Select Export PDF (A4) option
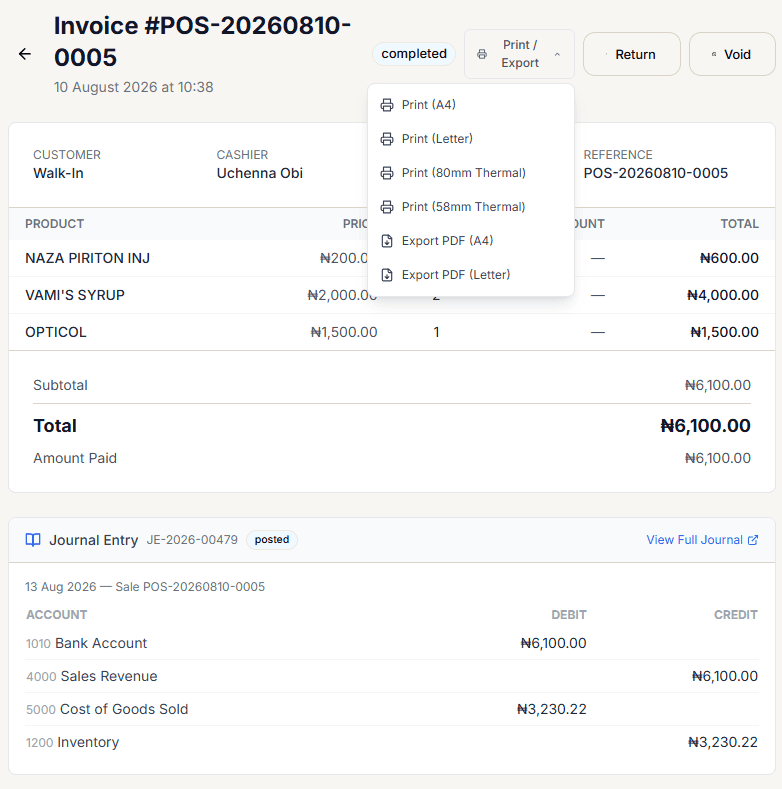Image resolution: width=782 pixels, height=789 pixels. pyautogui.click(x=471, y=241)
